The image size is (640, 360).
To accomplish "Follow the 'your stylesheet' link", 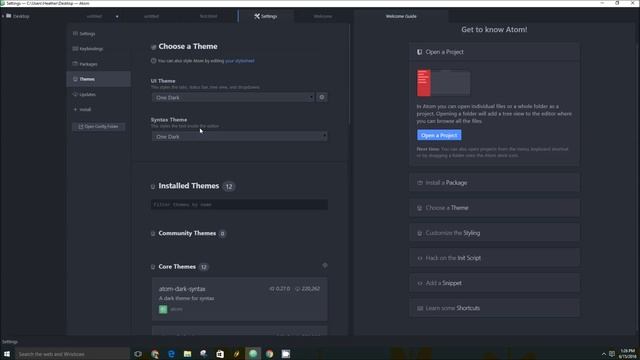I will pos(240,61).
